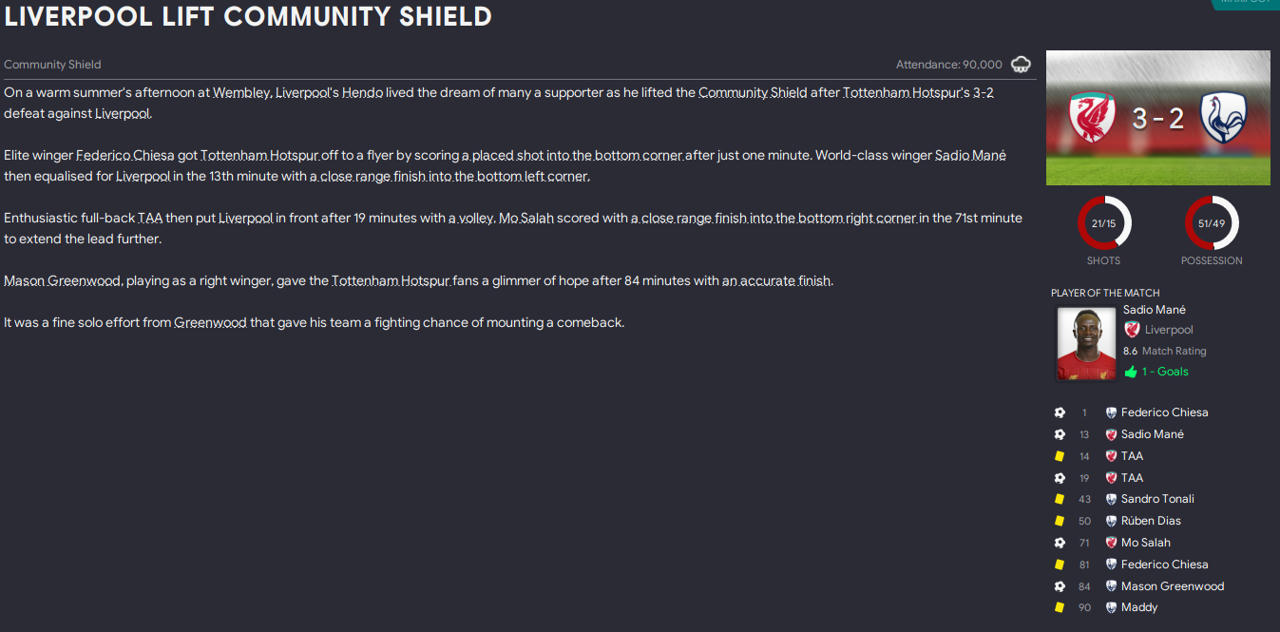Open Mason Greenwood link at start of paragraph
The width and height of the screenshot is (1280, 632).
[62, 281]
